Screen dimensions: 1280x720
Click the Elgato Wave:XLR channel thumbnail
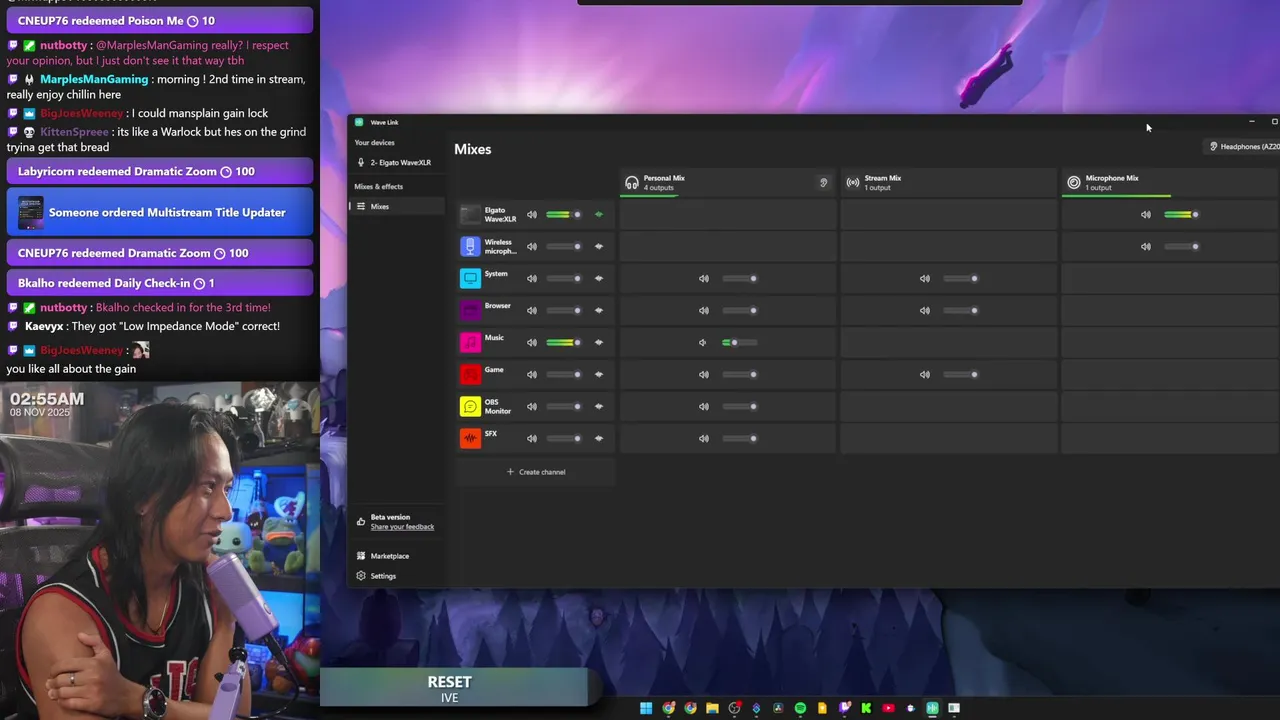470,214
